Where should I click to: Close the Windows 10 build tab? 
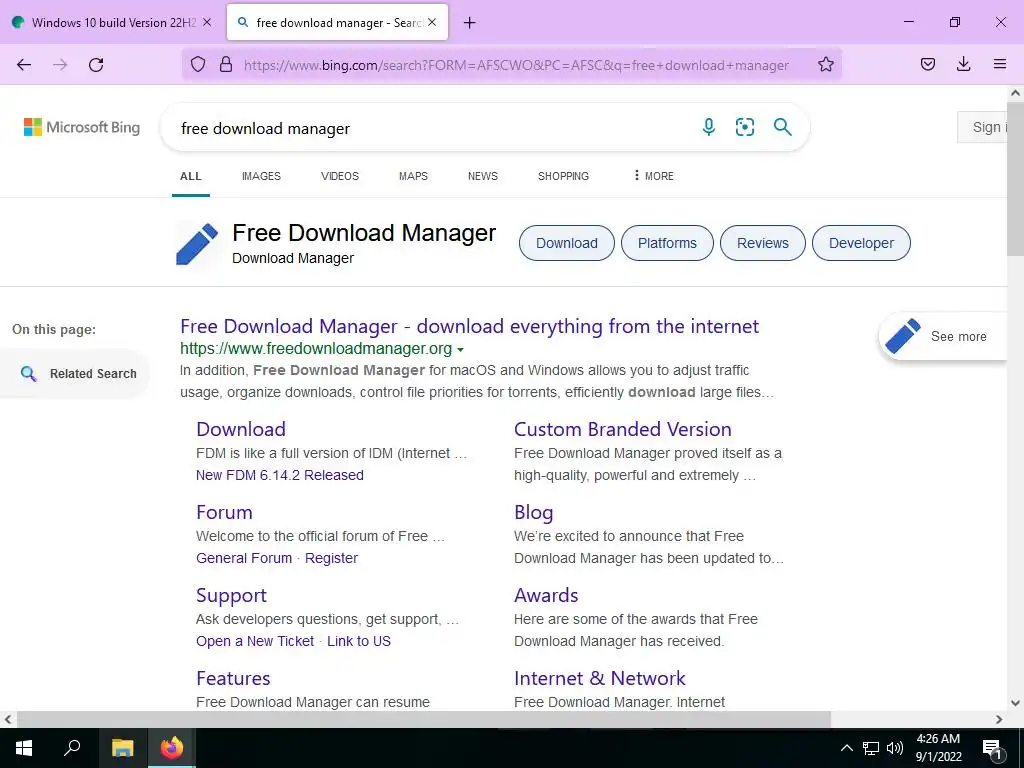(207, 22)
